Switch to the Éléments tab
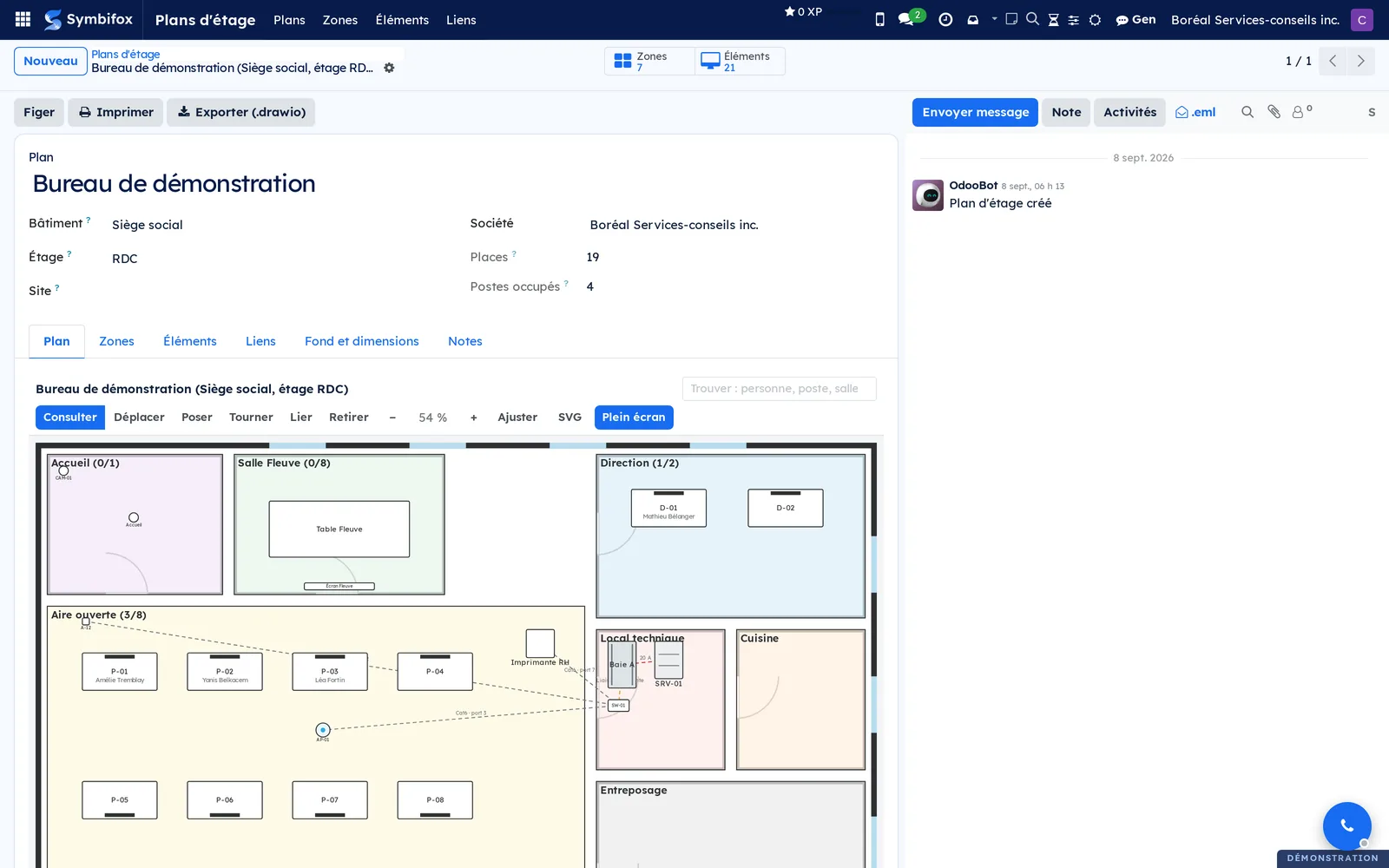 pos(190,341)
